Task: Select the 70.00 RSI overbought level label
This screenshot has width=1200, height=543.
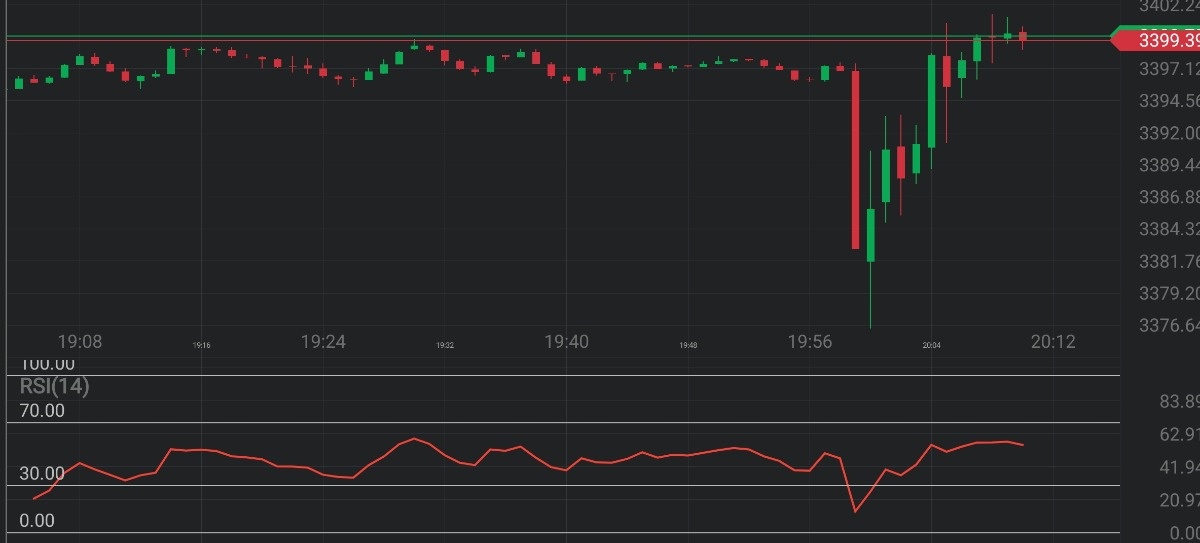Action: (x=42, y=410)
